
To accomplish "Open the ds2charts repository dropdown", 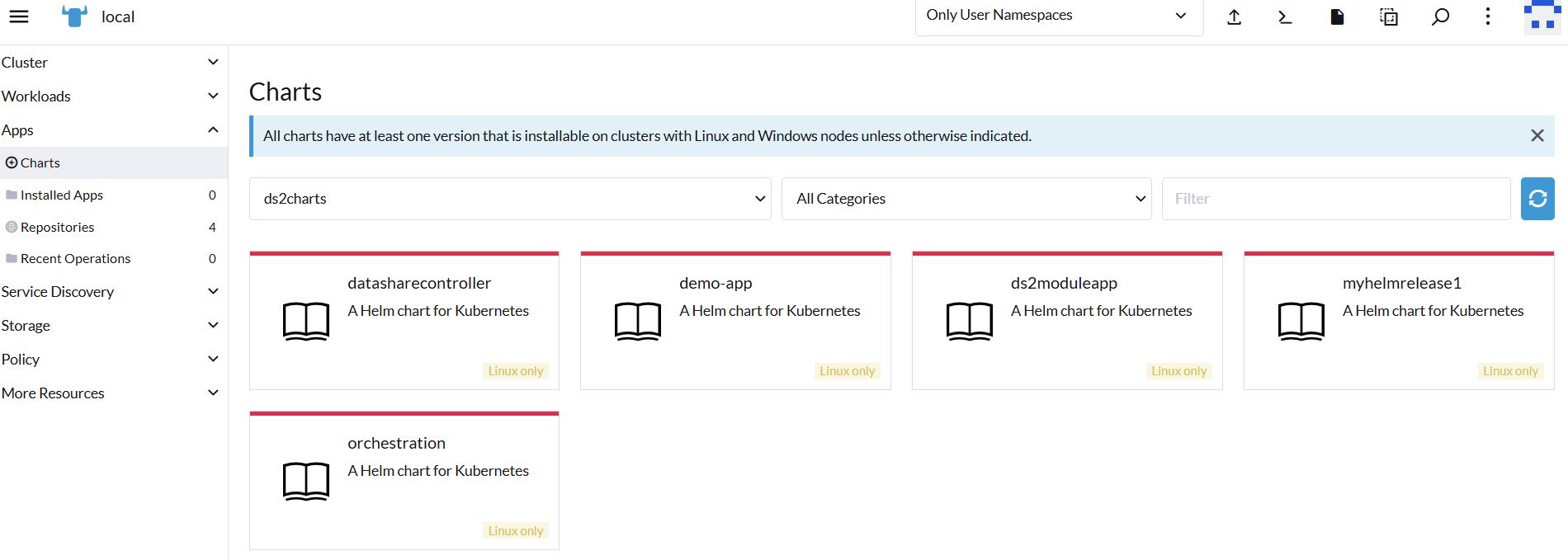I will (510, 199).
